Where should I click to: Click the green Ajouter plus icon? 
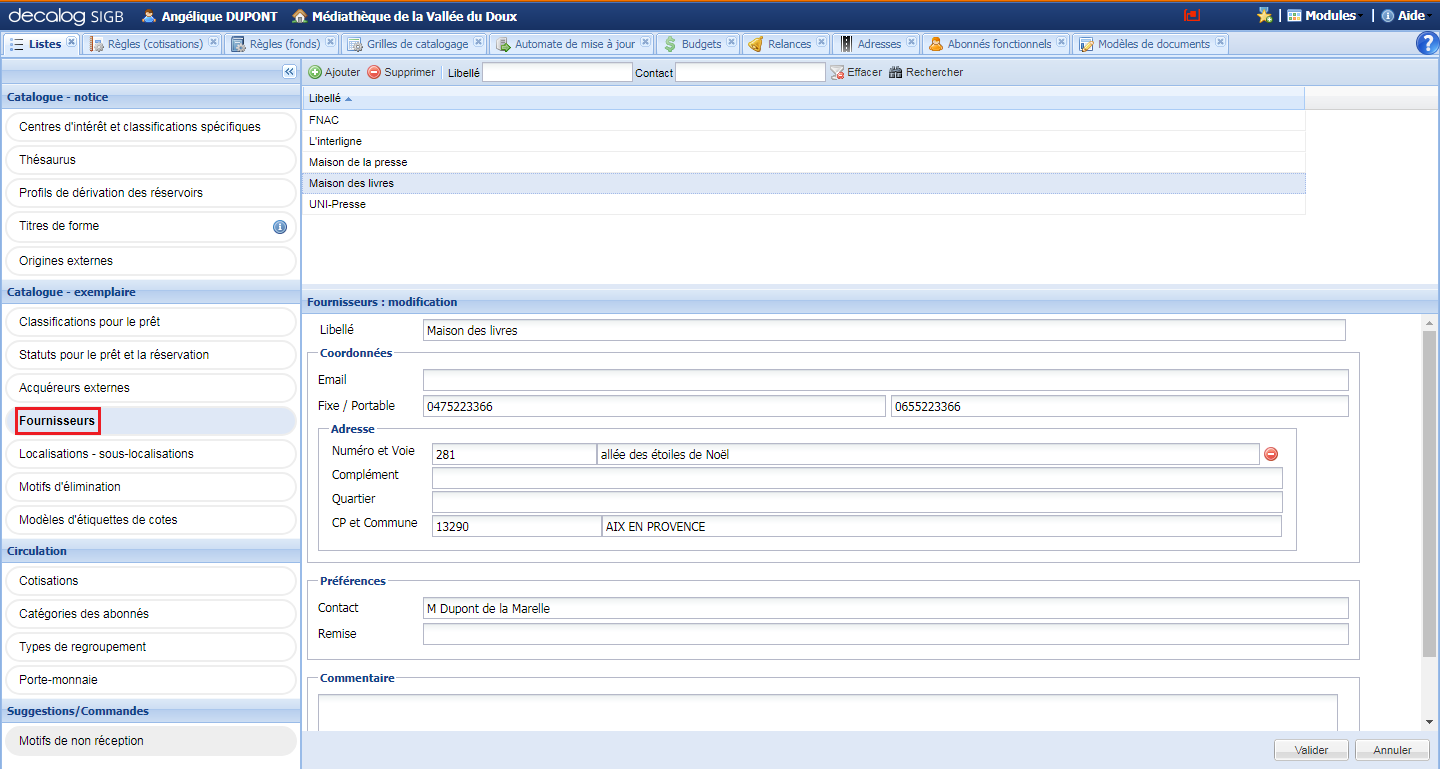[x=314, y=72]
